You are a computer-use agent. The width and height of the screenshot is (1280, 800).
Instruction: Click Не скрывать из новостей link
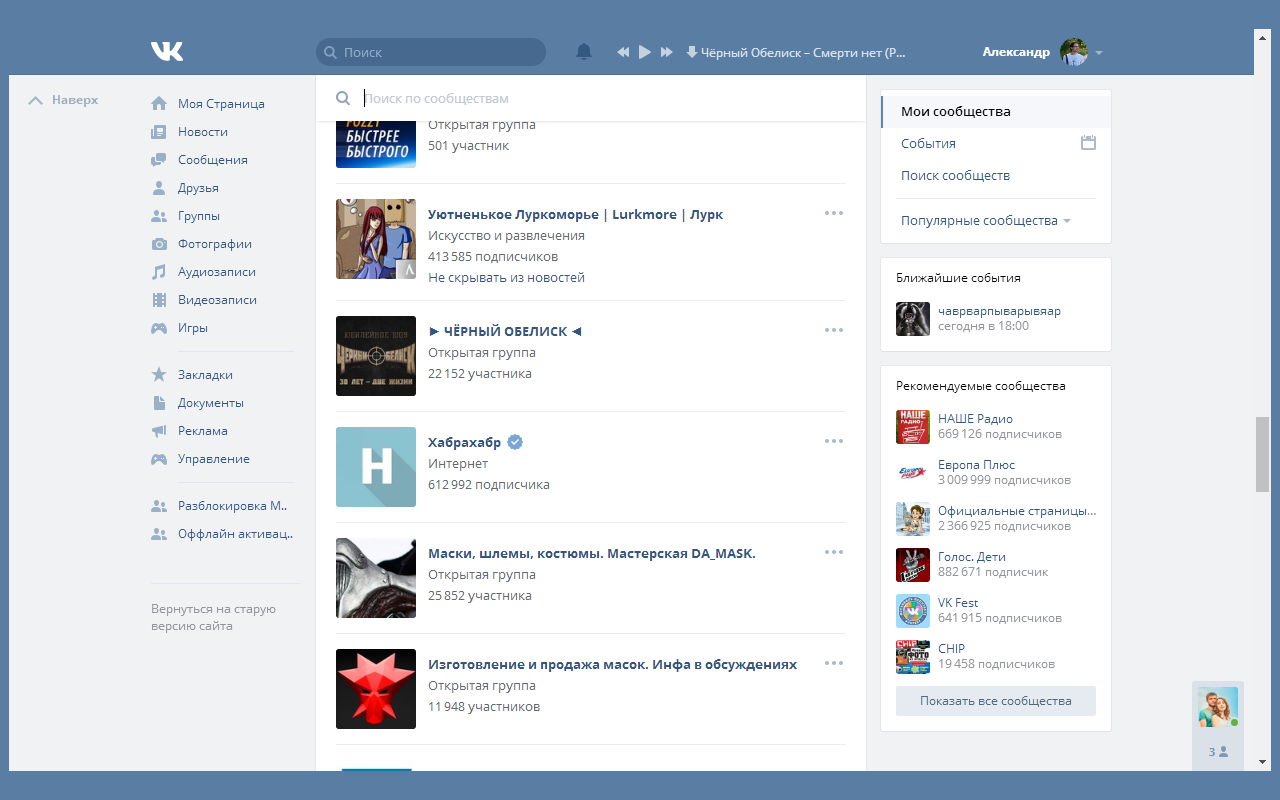[506, 277]
